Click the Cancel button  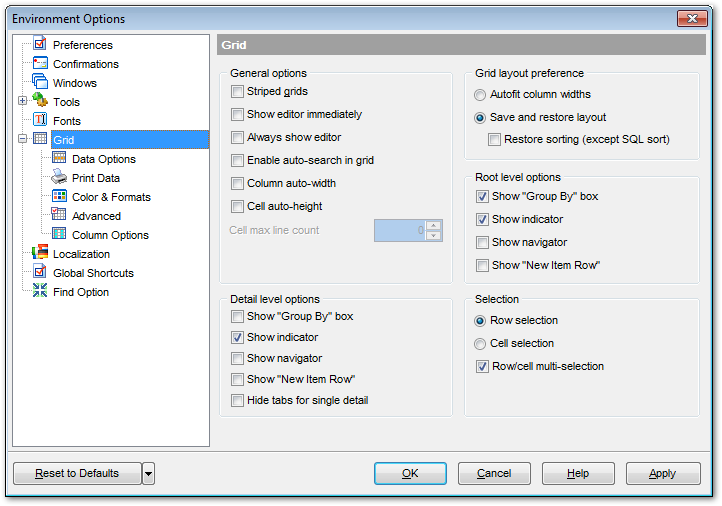(494, 474)
